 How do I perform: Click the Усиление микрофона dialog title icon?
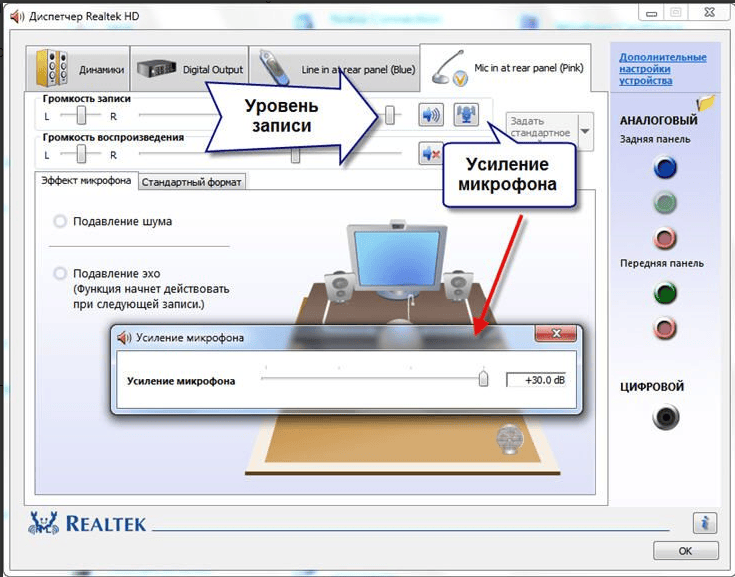[x=124, y=337]
